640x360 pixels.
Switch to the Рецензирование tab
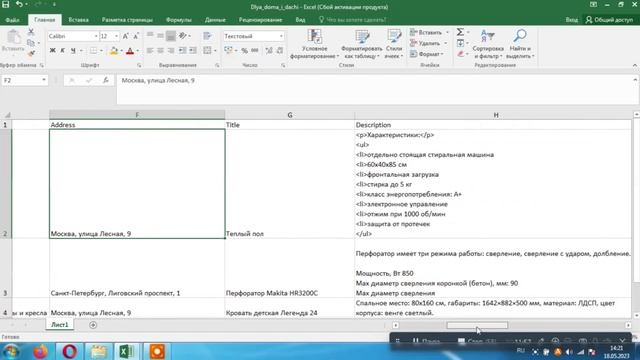[260, 20]
